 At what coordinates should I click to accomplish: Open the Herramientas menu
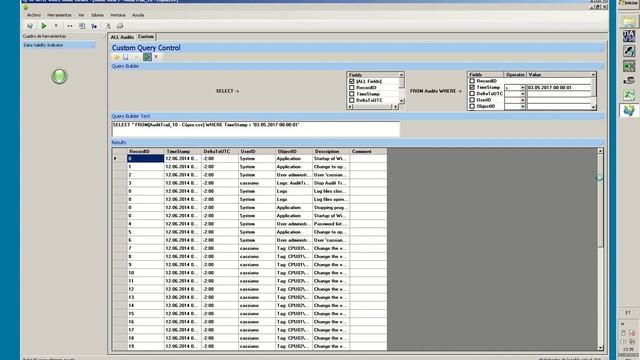(x=59, y=15)
